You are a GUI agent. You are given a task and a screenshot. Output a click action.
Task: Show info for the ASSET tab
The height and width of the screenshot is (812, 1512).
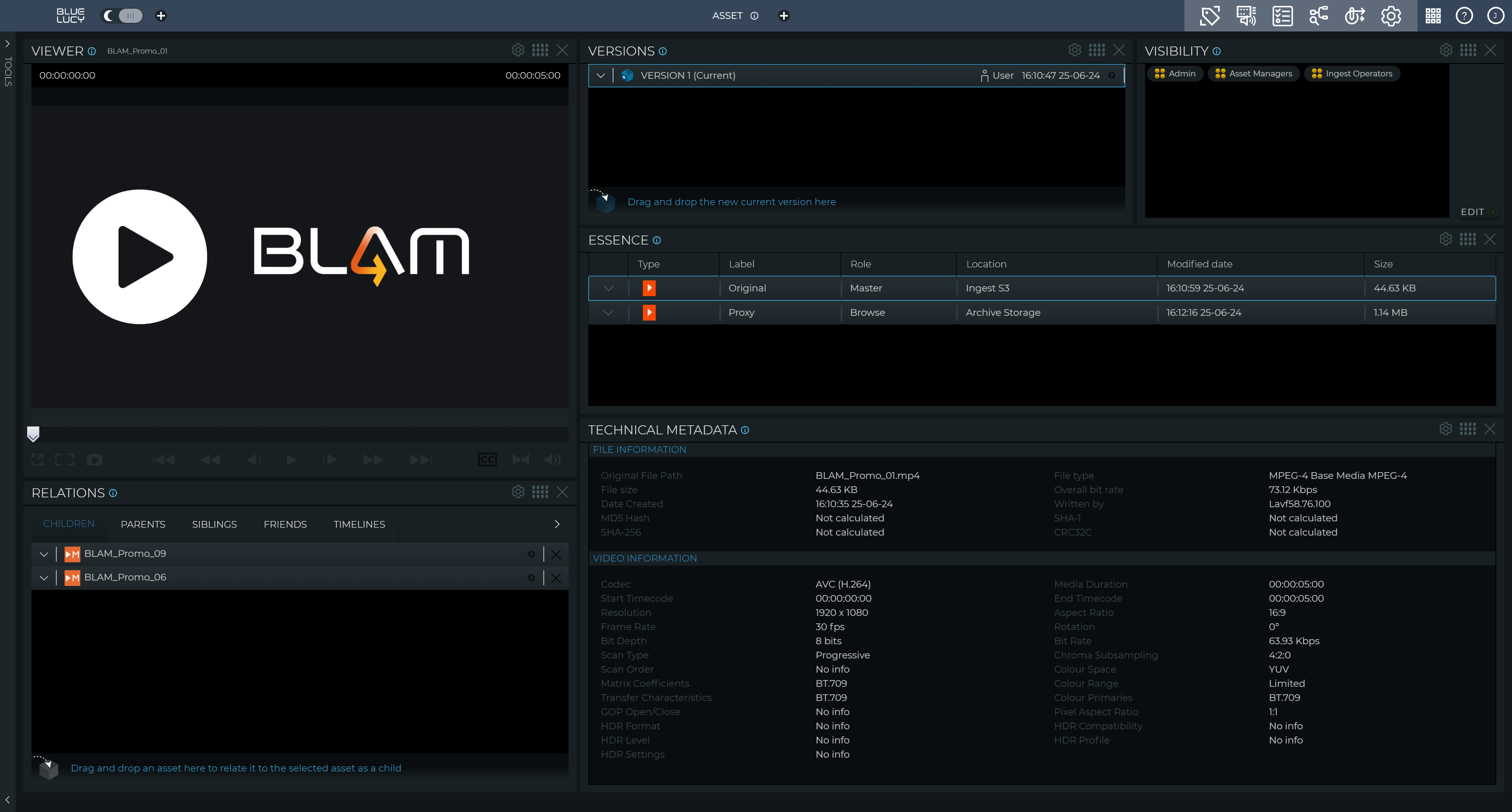tap(754, 16)
